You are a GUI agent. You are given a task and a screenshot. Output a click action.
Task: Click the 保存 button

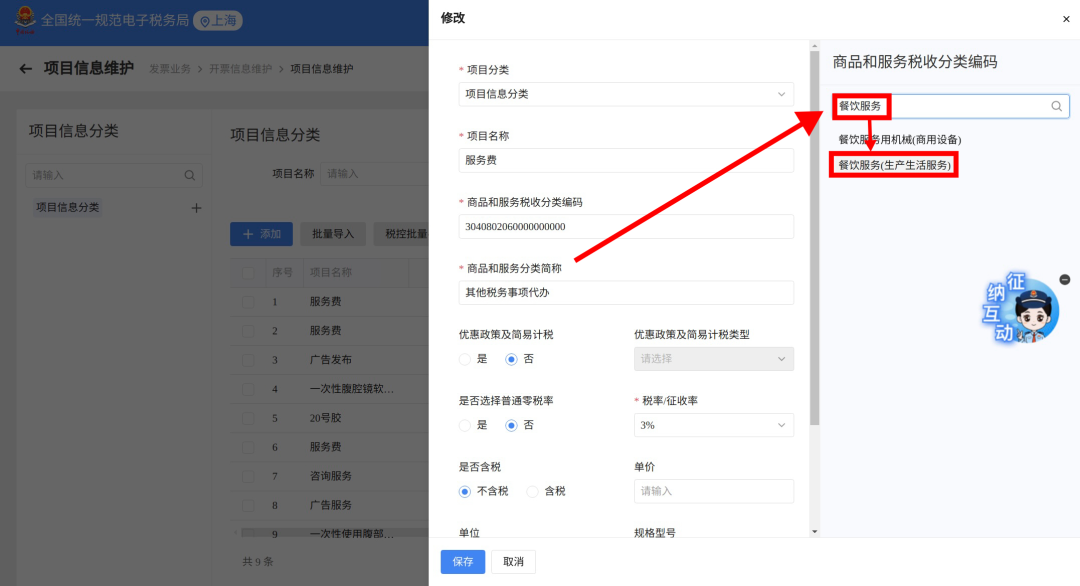coord(463,562)
